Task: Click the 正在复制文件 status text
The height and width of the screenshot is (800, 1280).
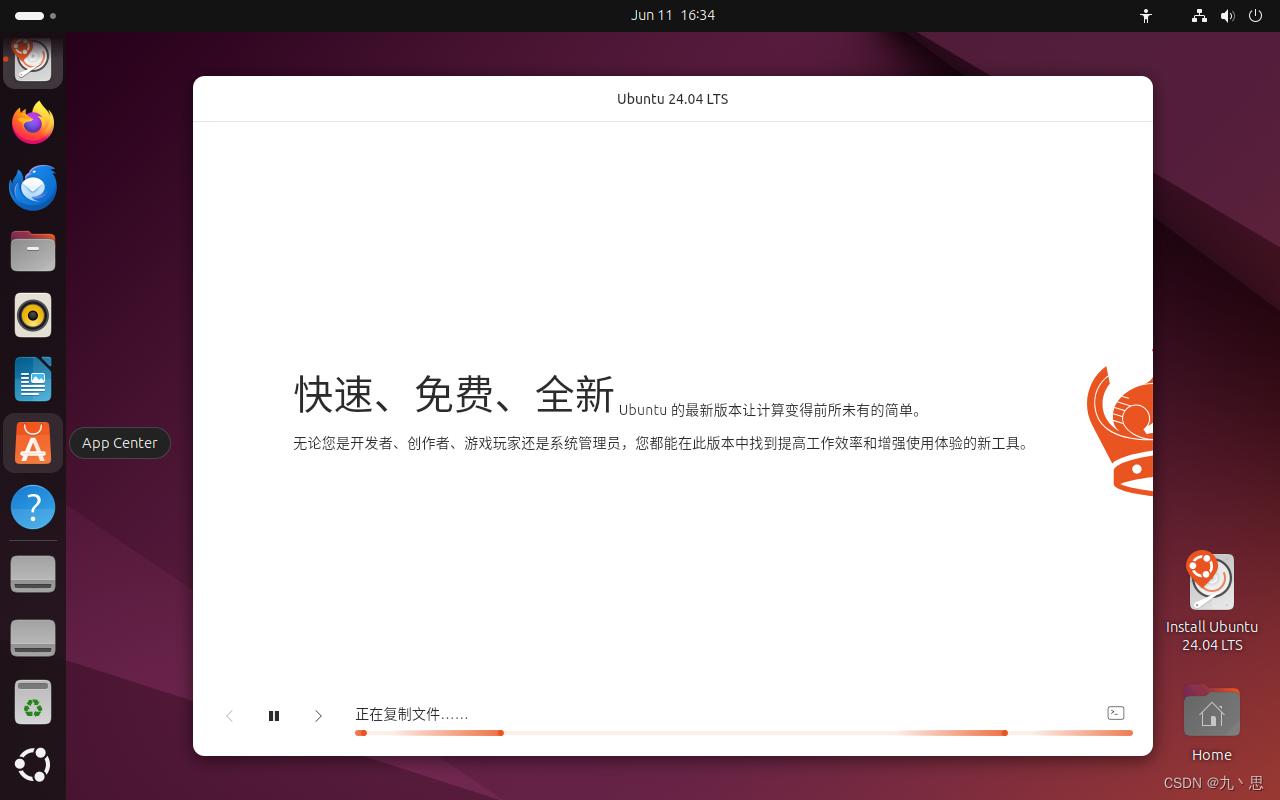Action: 412,714
